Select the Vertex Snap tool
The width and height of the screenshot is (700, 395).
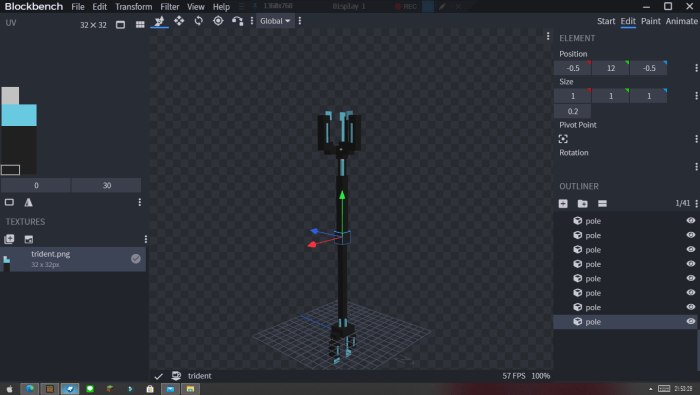[x=237, y=21]
